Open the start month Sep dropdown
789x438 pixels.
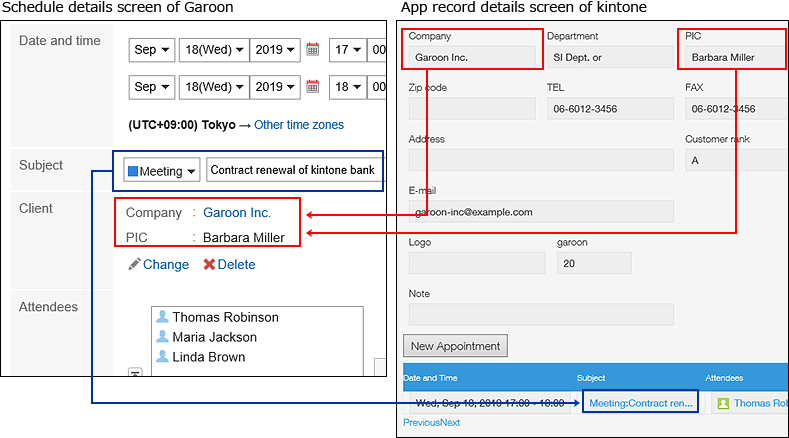[x=152, y=50]
